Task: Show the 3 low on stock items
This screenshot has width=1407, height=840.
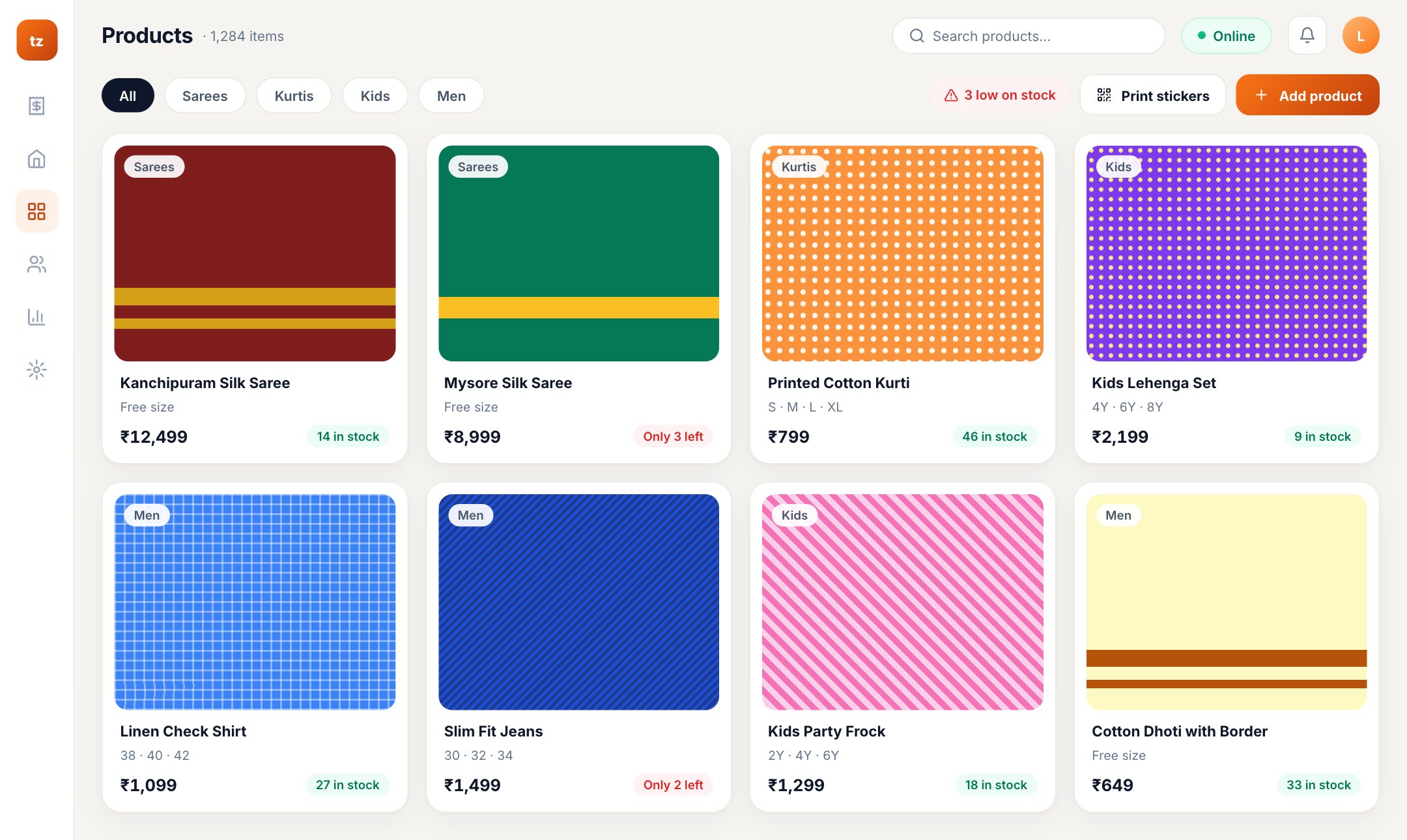Action: (x=999, y=95)
